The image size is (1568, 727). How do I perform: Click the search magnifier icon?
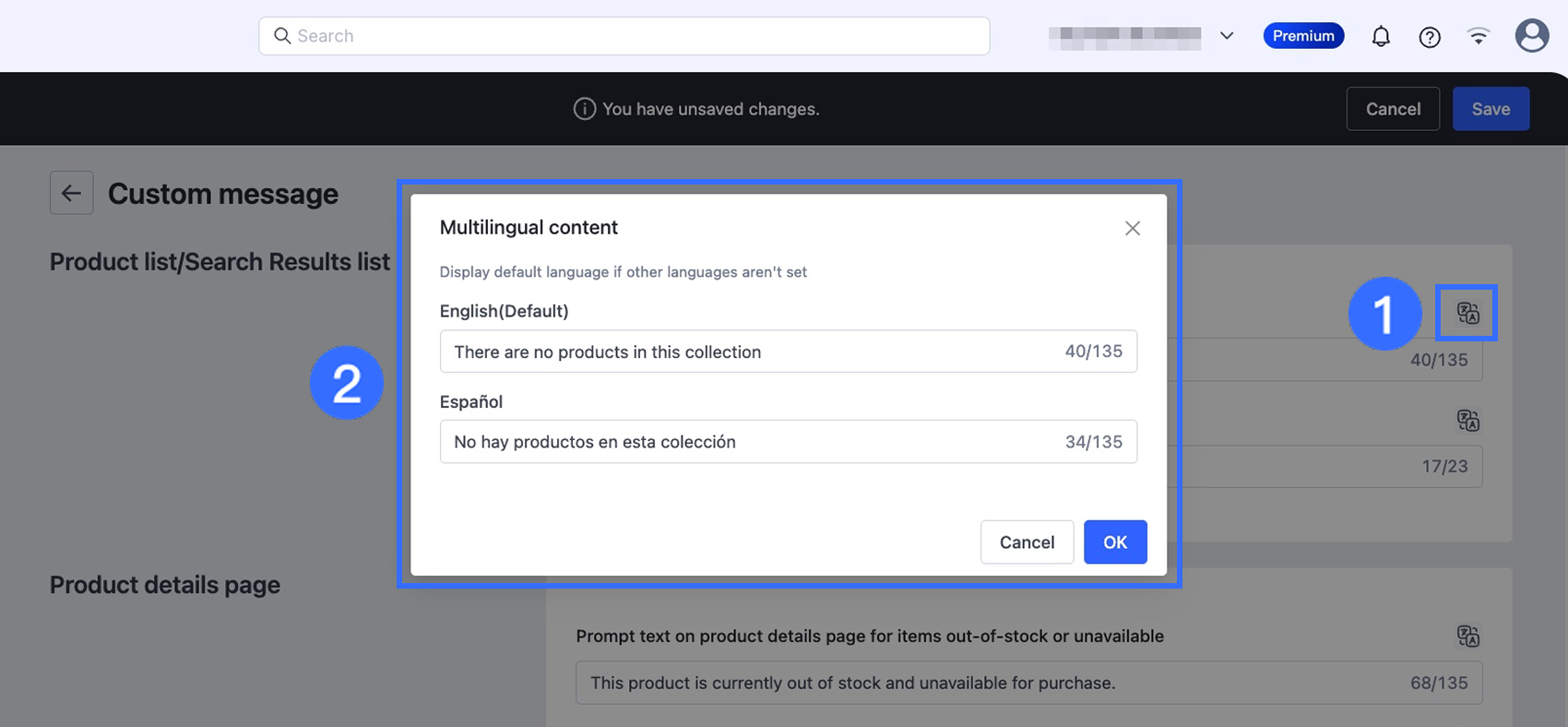[282, 36]
